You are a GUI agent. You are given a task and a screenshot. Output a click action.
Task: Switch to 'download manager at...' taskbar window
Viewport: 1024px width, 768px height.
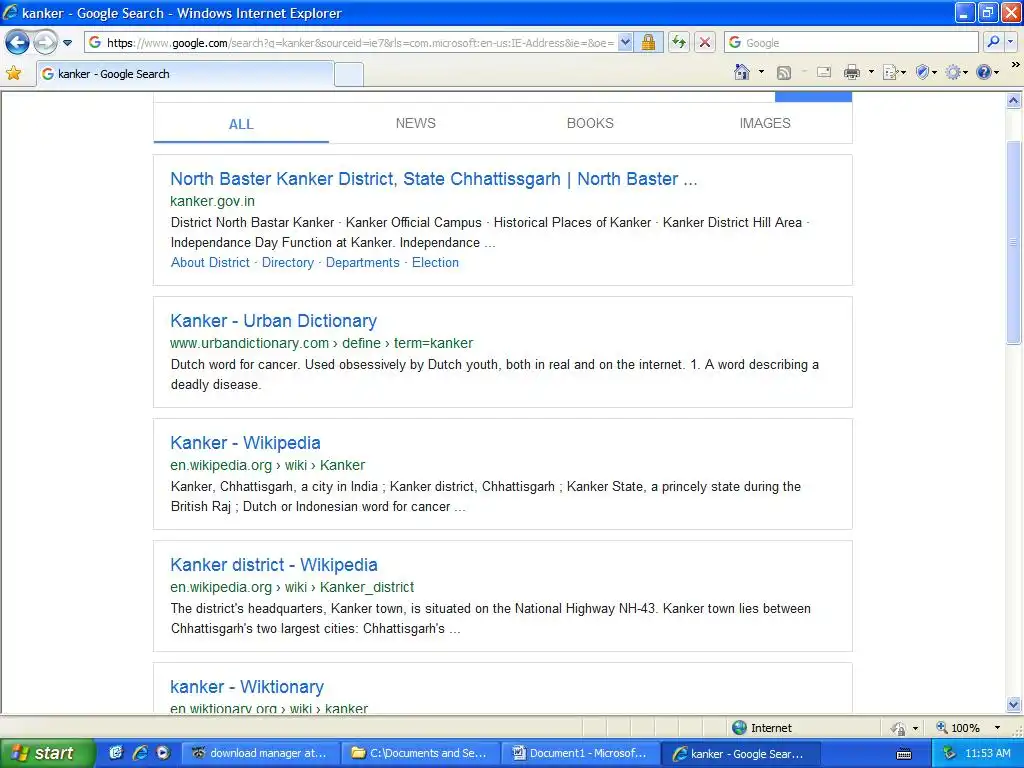click(x=260, y=753)
